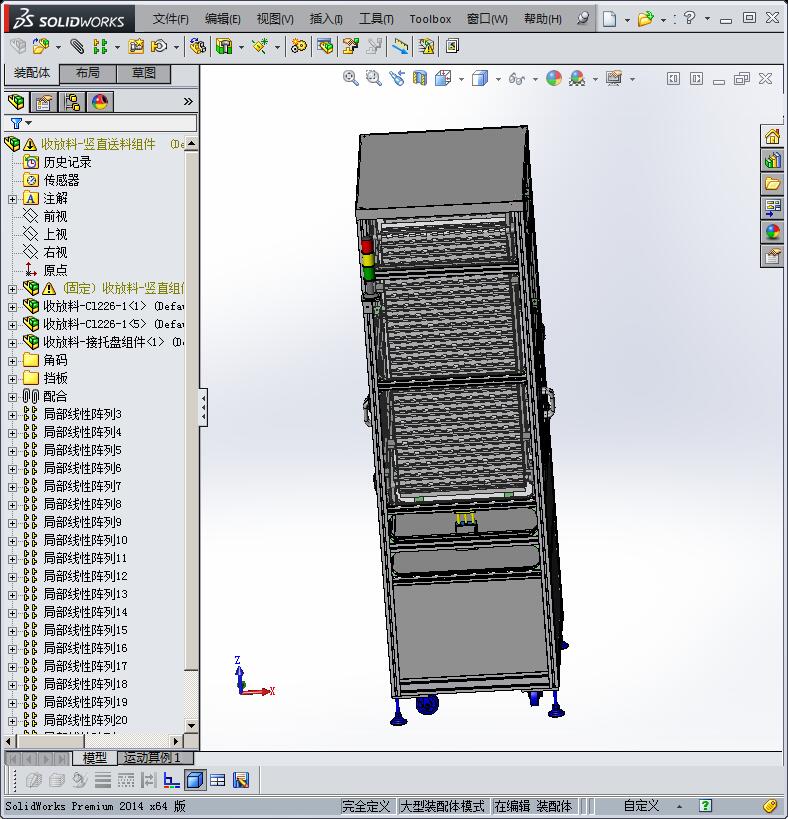
Task: Click the Exploded View icon
Action: 350,46
